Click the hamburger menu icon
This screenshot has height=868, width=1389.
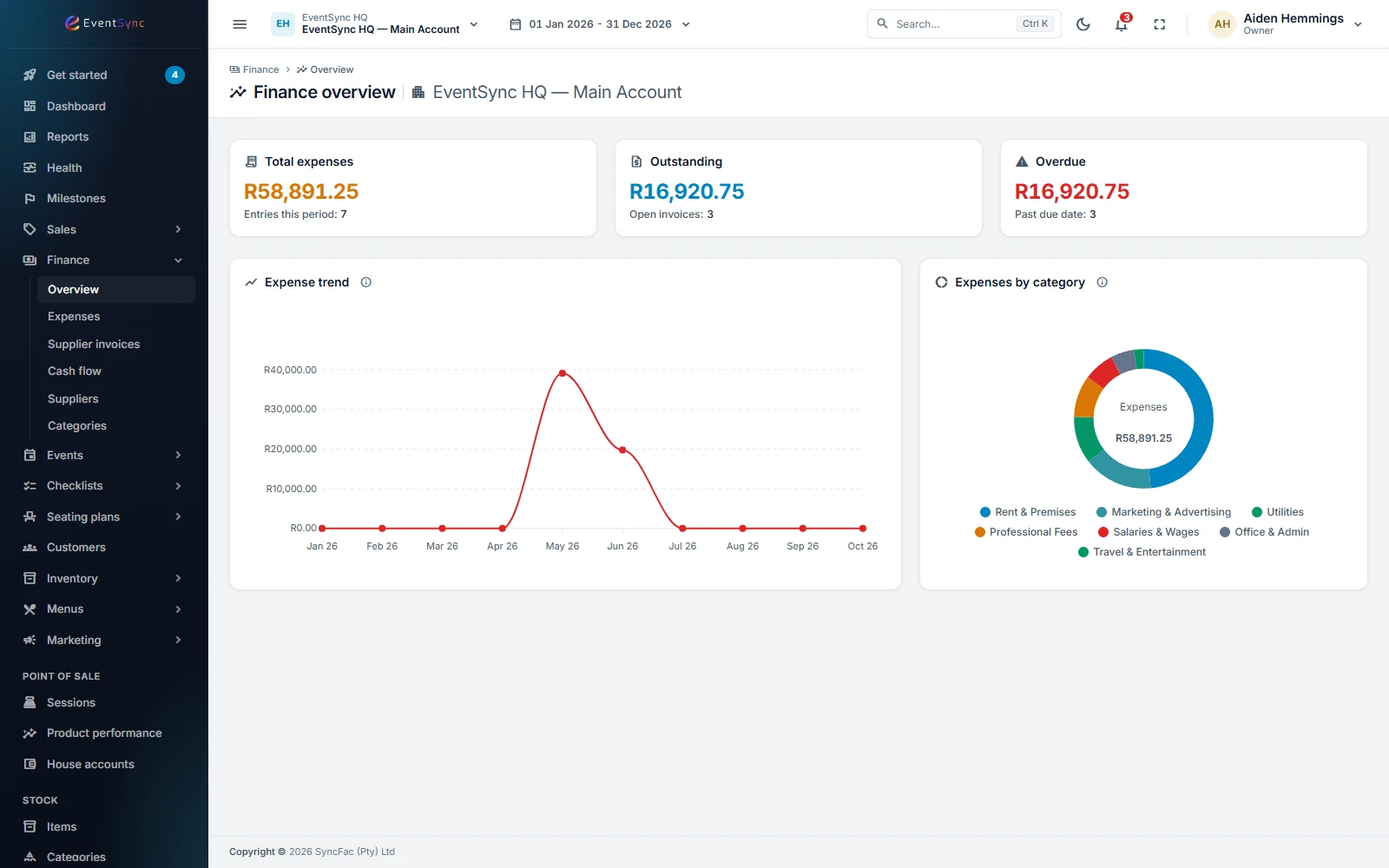click(x=240, y=24)
